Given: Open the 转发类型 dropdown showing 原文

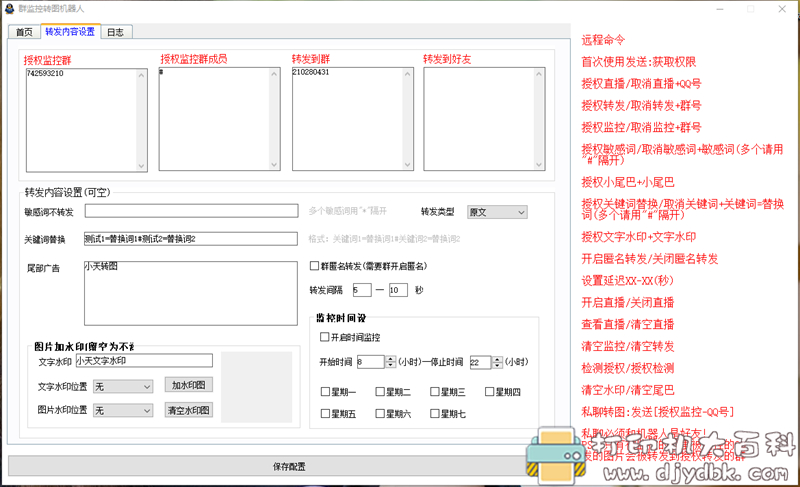Looking at the screenshot, I should click(x=497, y=212).
